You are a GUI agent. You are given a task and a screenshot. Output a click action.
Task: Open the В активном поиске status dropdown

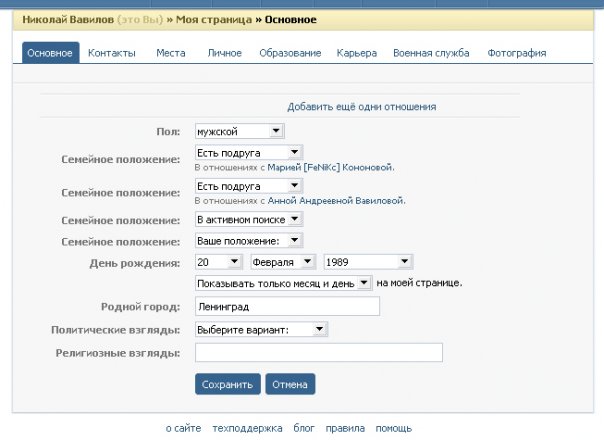click(248, 219)
